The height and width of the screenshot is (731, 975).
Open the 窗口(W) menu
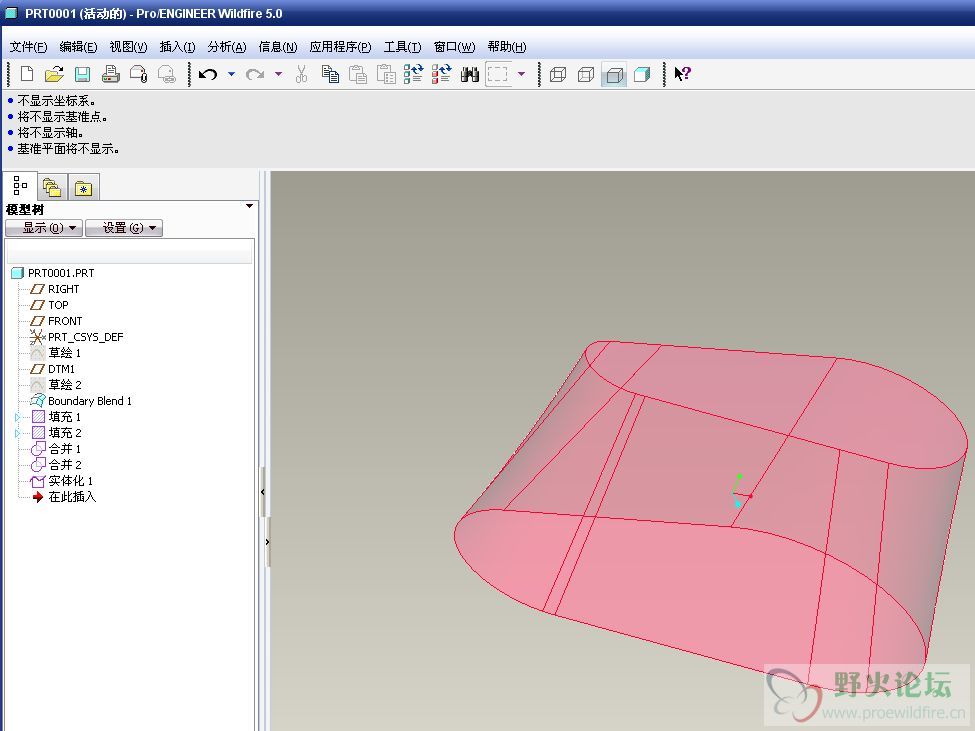(x=454, y=47)
